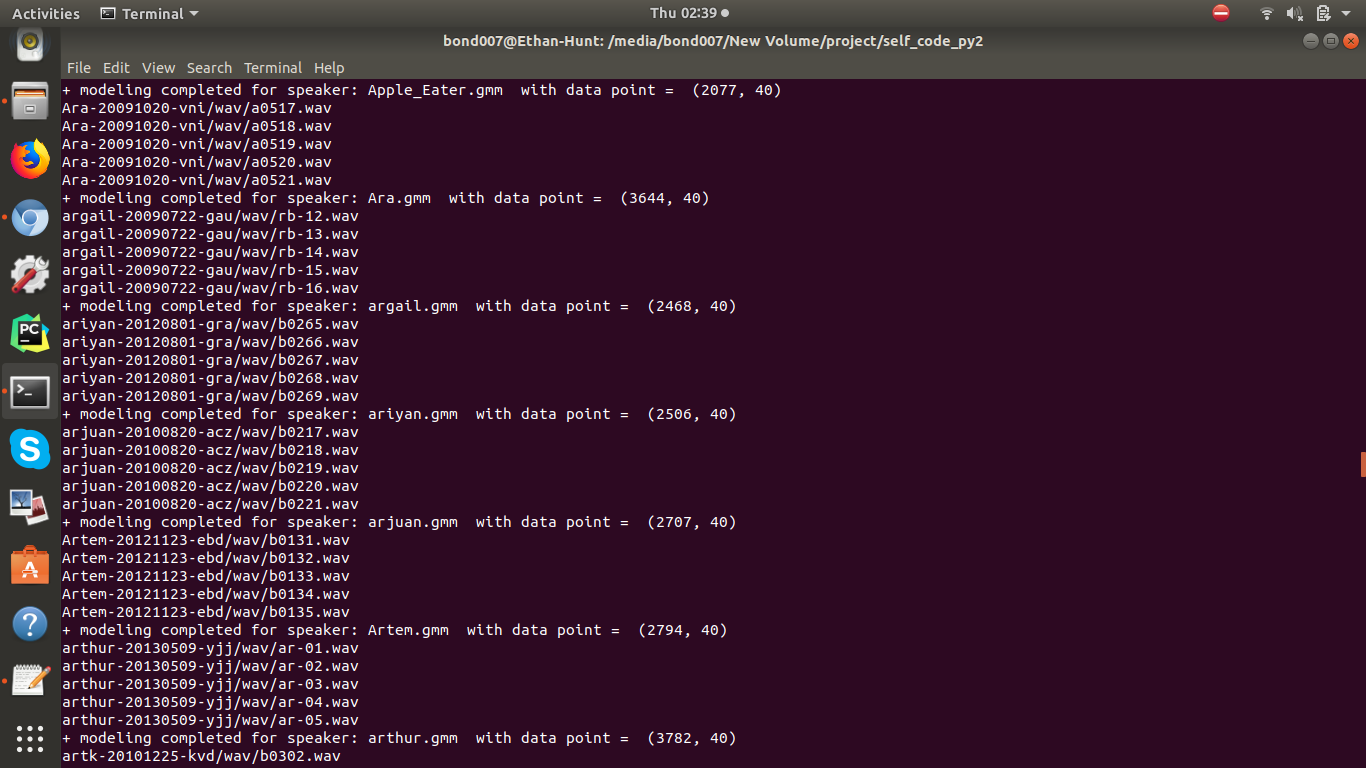Click the muted volume indicator
This screenshot has width=1366, height=768.
pos(1294,13)
